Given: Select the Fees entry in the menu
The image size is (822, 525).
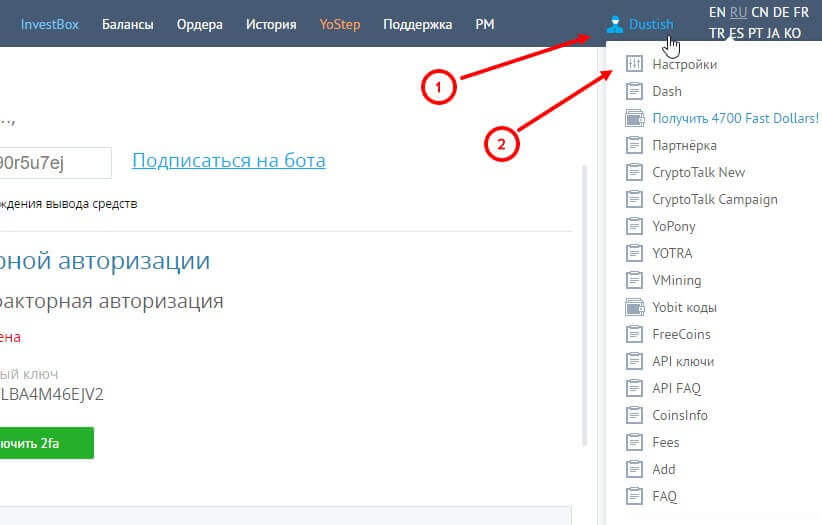Looking at the screenshot, I should coord(665,442).
